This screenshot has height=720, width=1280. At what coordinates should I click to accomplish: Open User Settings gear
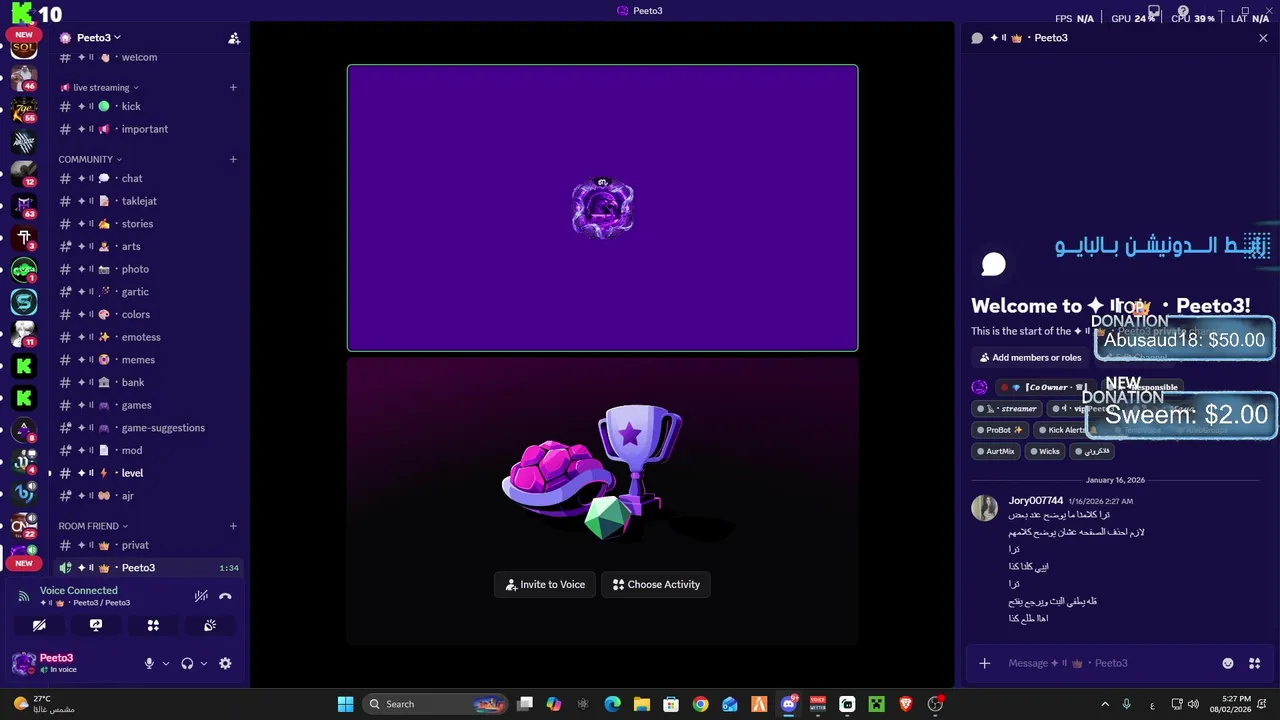pos(225,663)
